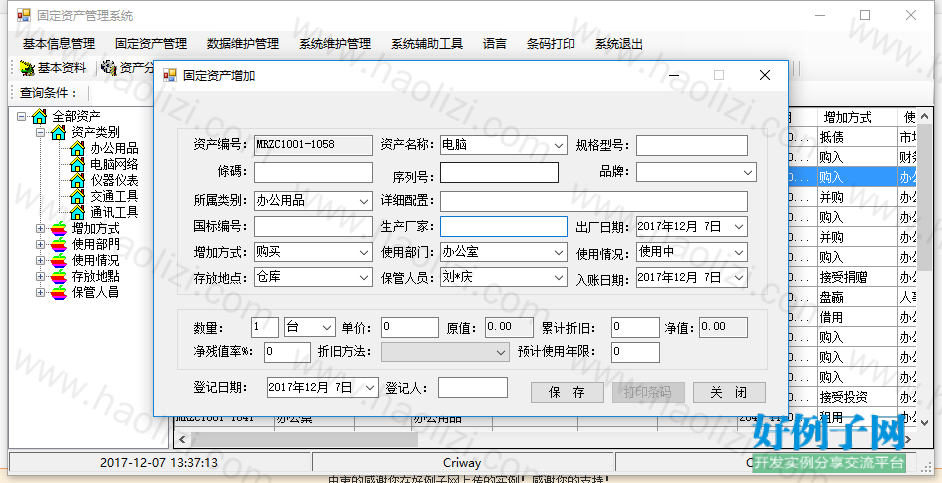Click into the 预计使用年限 input field
This screenshot has width=942, height=483.
point(635,352)
